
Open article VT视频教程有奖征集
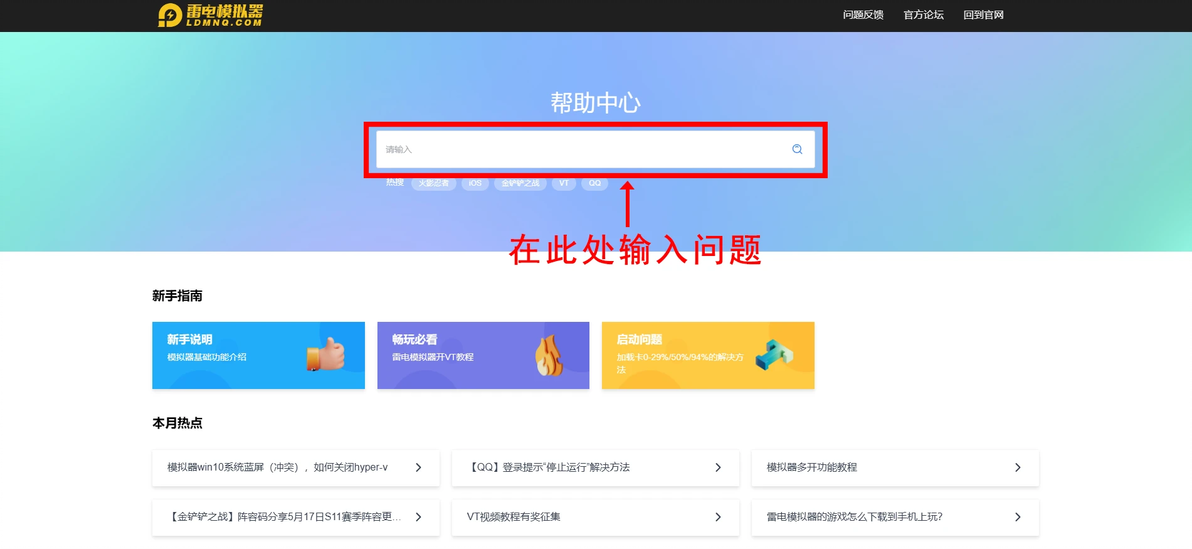[595, 517]
